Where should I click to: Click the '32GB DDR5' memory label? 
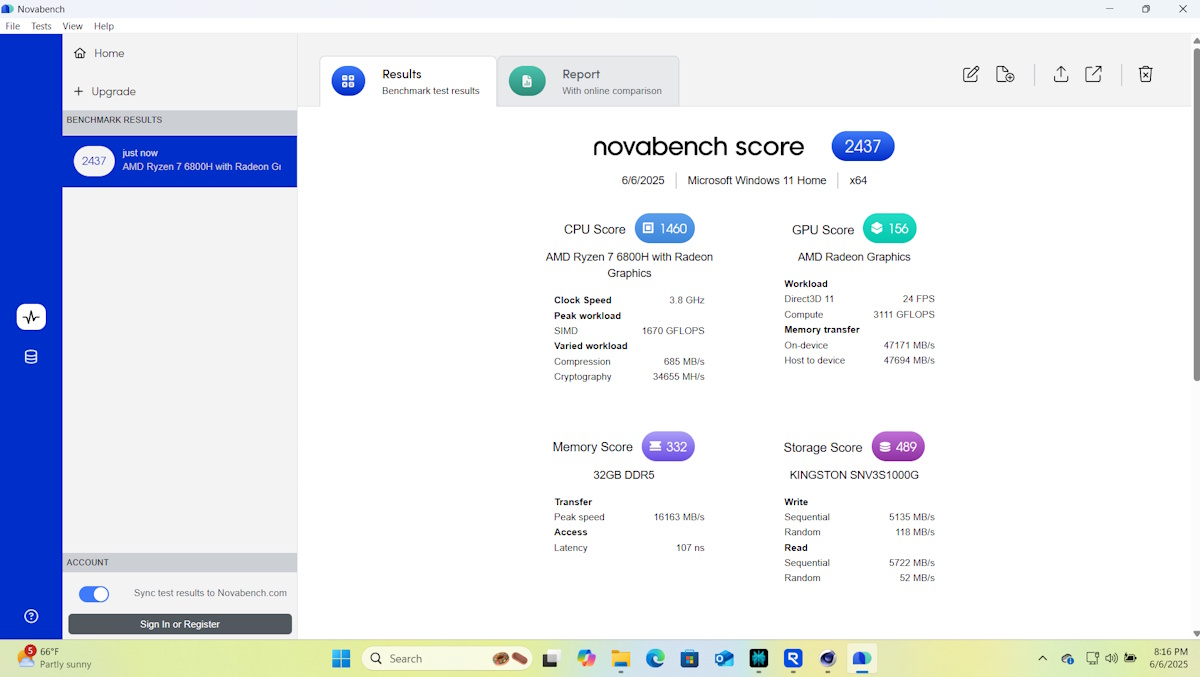click(624, 475)
